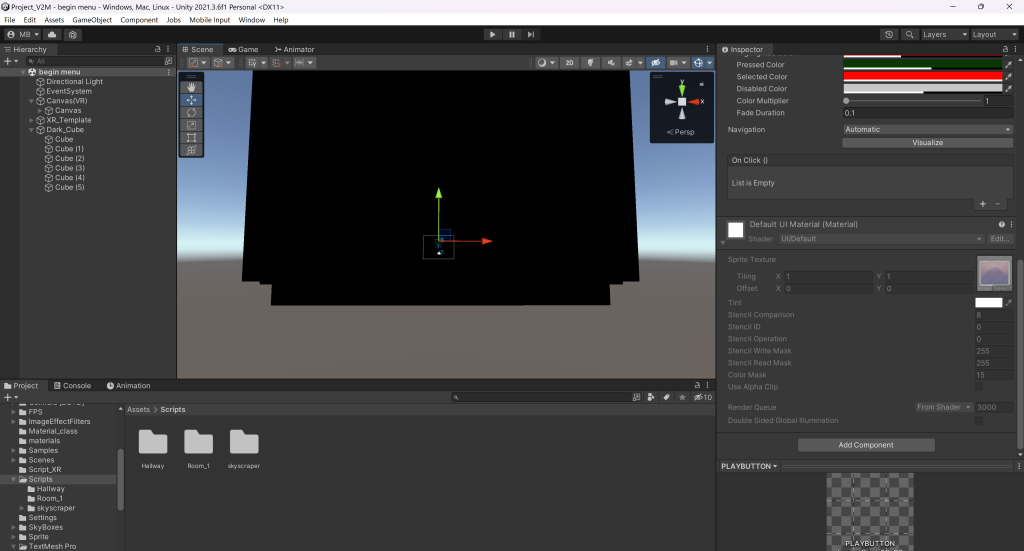Select the Rect tool
This screenshot has width=1024, height=551.
pyautogui.click(x=191, y=138)
